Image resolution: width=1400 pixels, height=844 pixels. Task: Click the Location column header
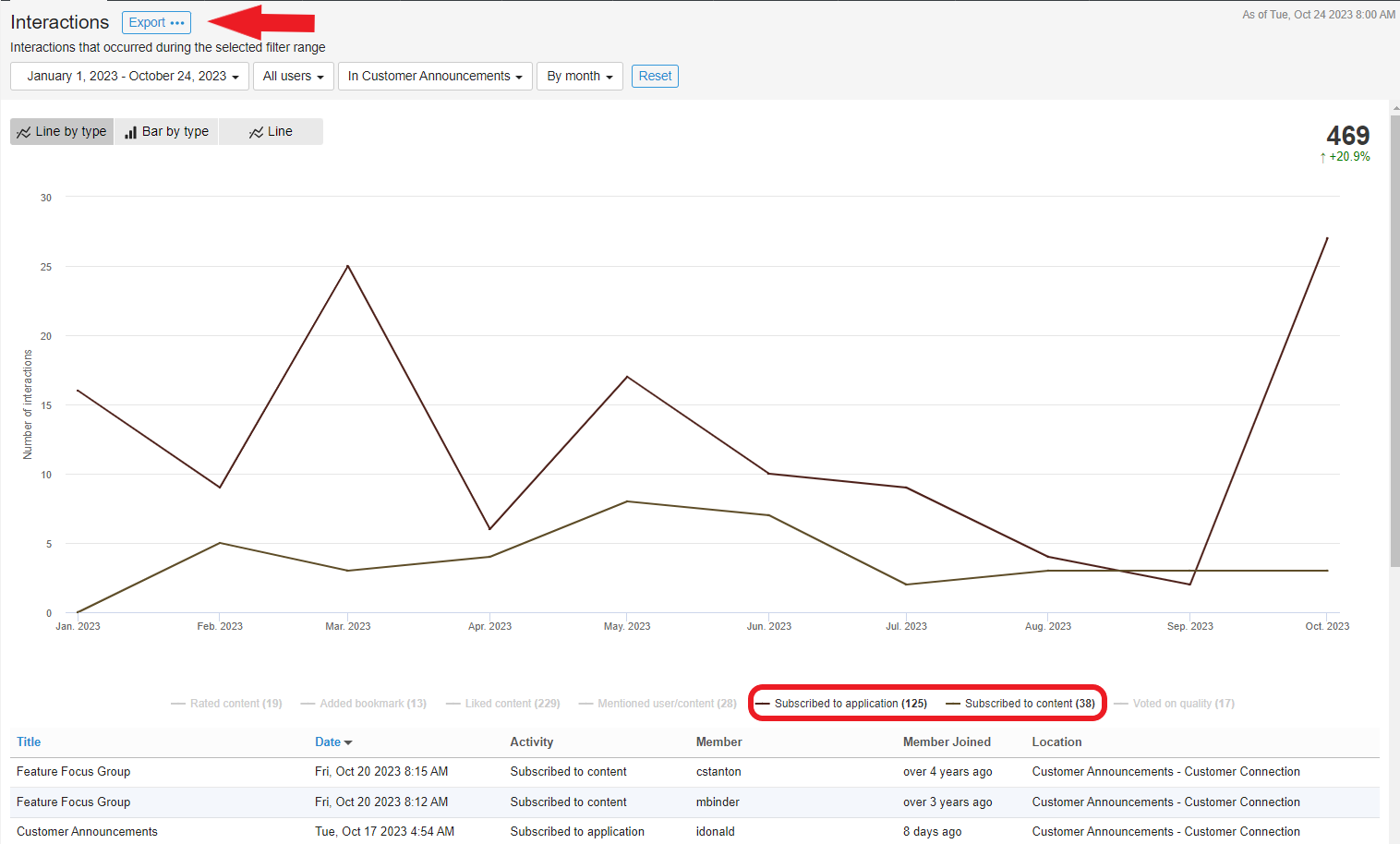pyautogui.click(x=1056, y=742)
